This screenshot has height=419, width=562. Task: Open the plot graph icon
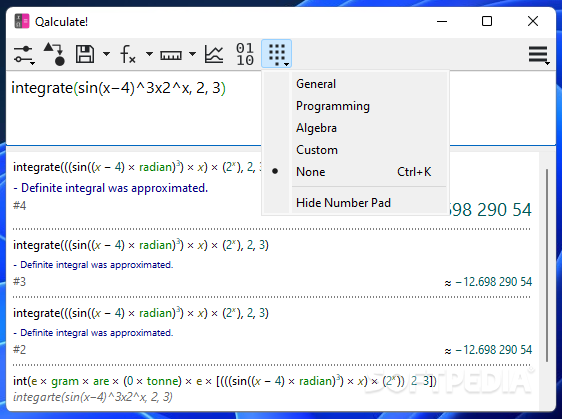(x=214, y=54)
